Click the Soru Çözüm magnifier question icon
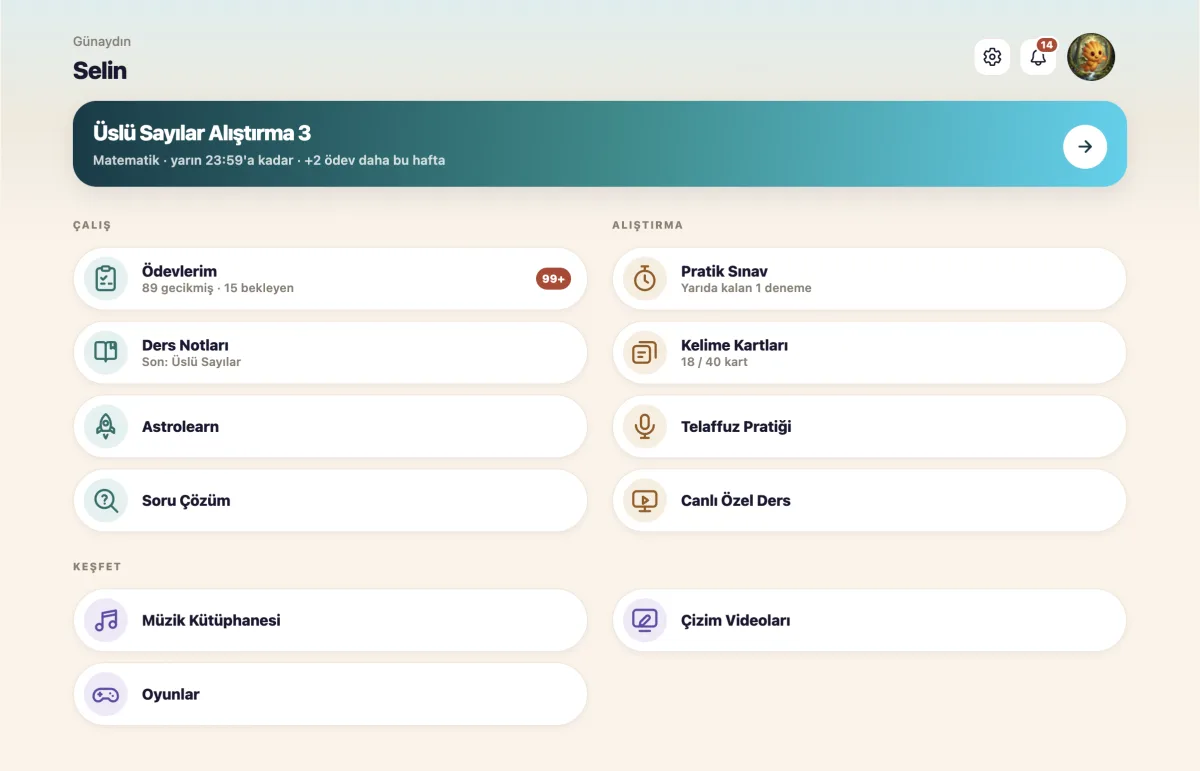 [106, 501]
